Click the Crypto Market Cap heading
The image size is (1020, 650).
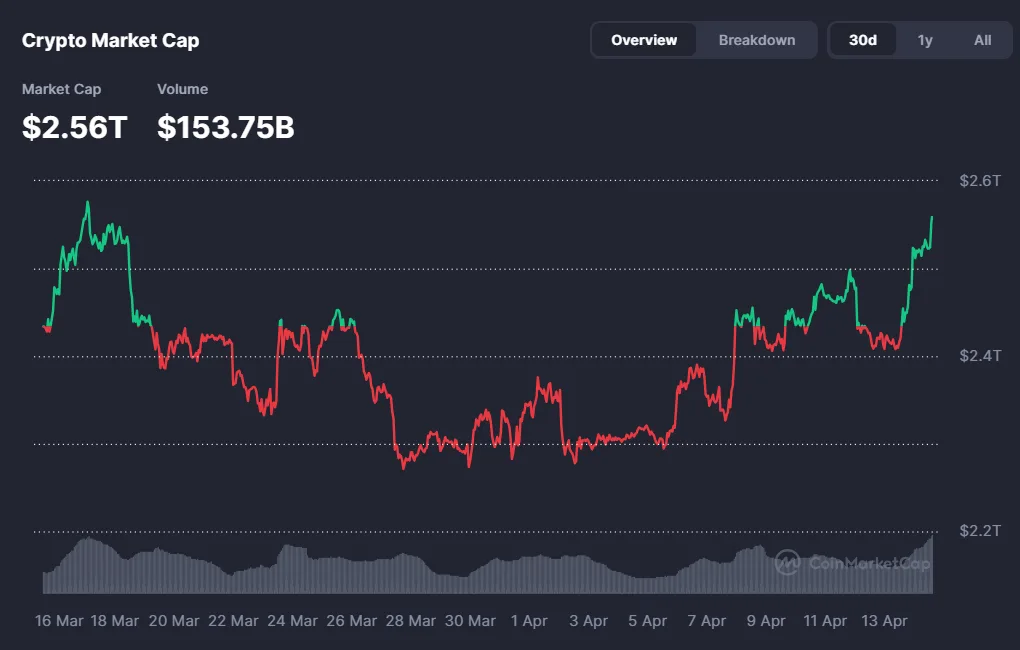point(110,41)
